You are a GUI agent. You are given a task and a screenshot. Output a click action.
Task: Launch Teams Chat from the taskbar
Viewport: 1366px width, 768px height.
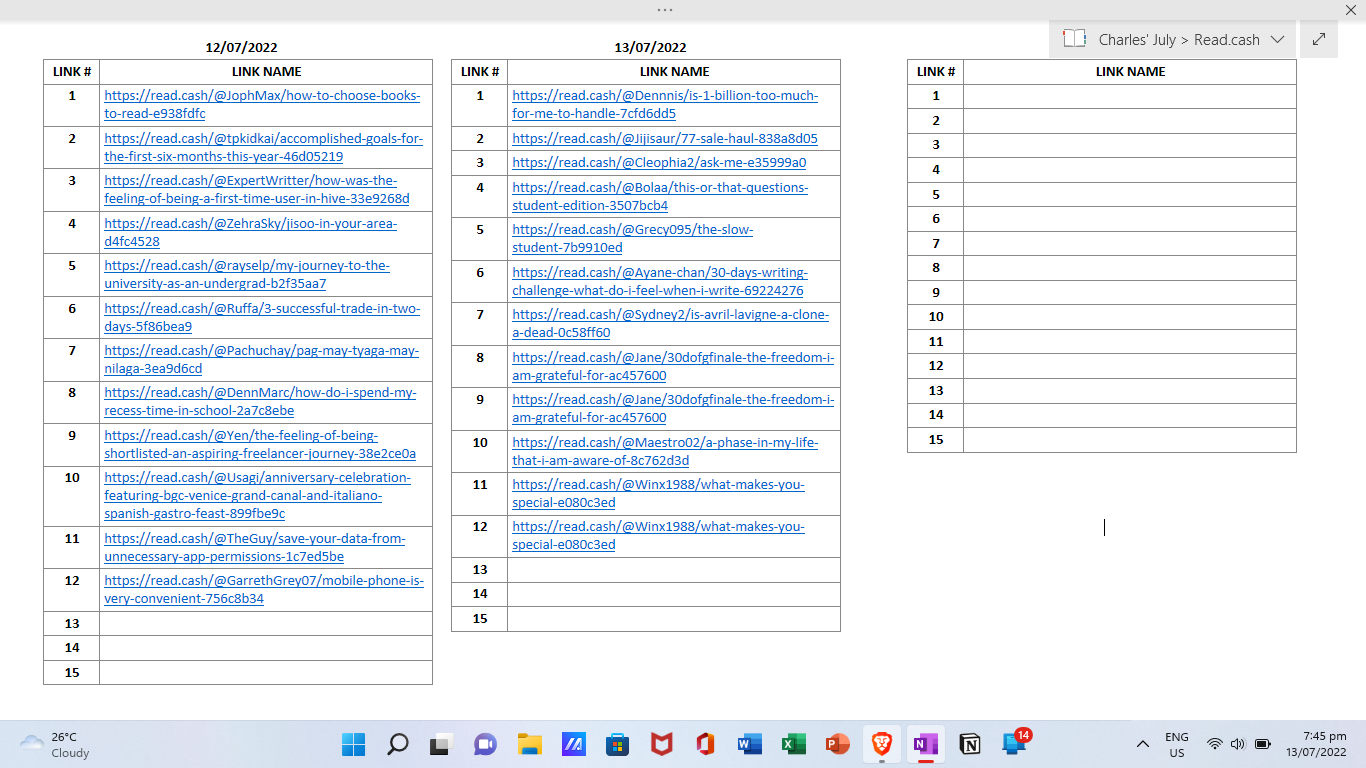(485, 744)
